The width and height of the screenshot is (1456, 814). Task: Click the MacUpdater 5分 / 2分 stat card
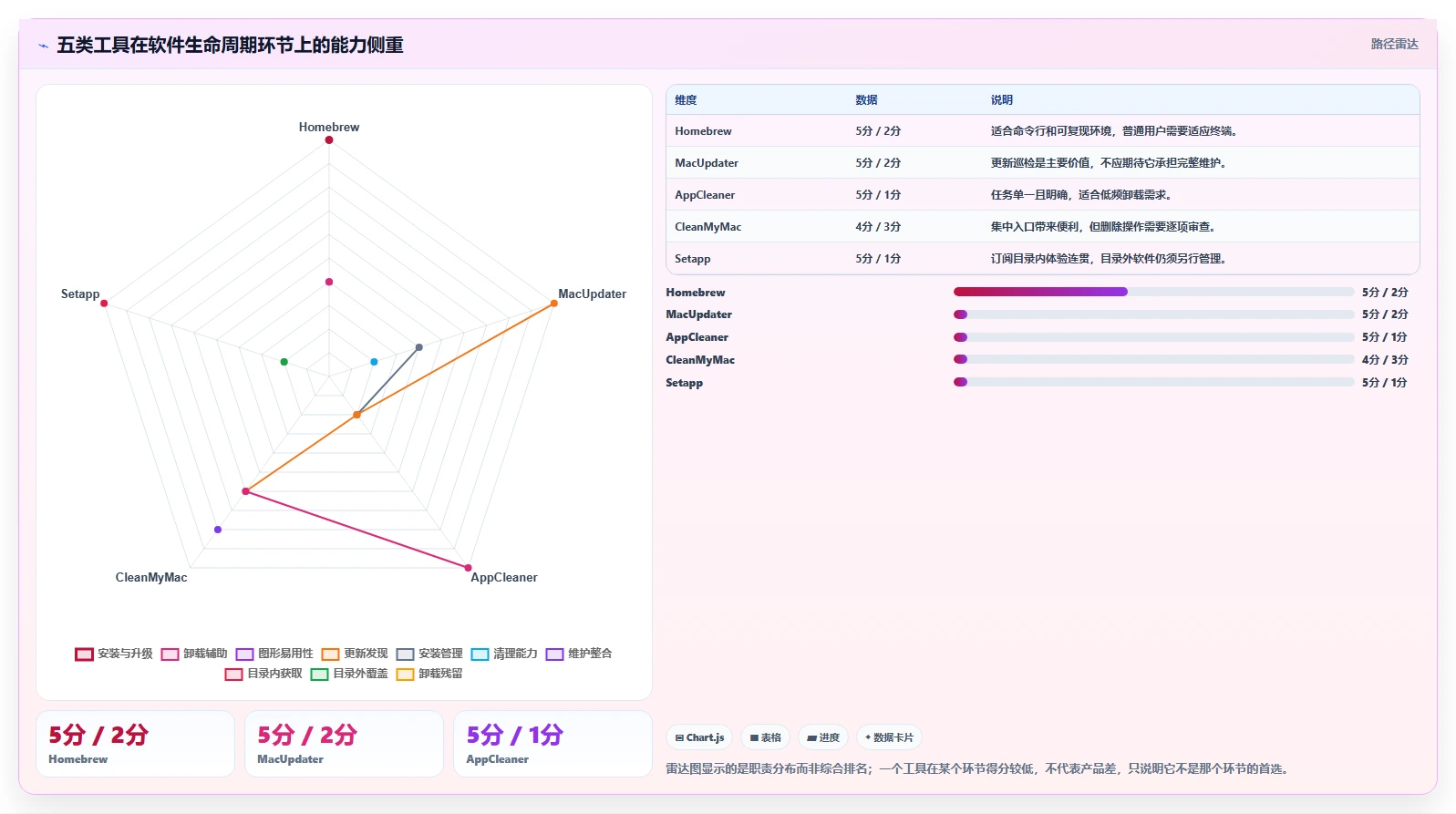click(x=344, y=744)
